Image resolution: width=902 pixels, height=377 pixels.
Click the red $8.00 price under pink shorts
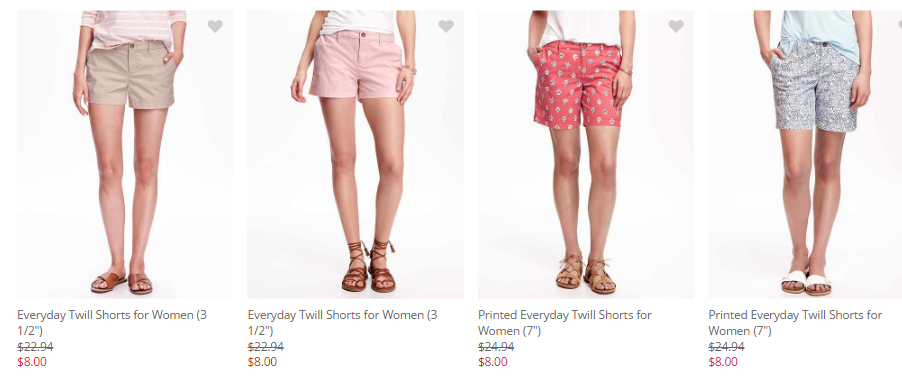(x=262, y=361)
